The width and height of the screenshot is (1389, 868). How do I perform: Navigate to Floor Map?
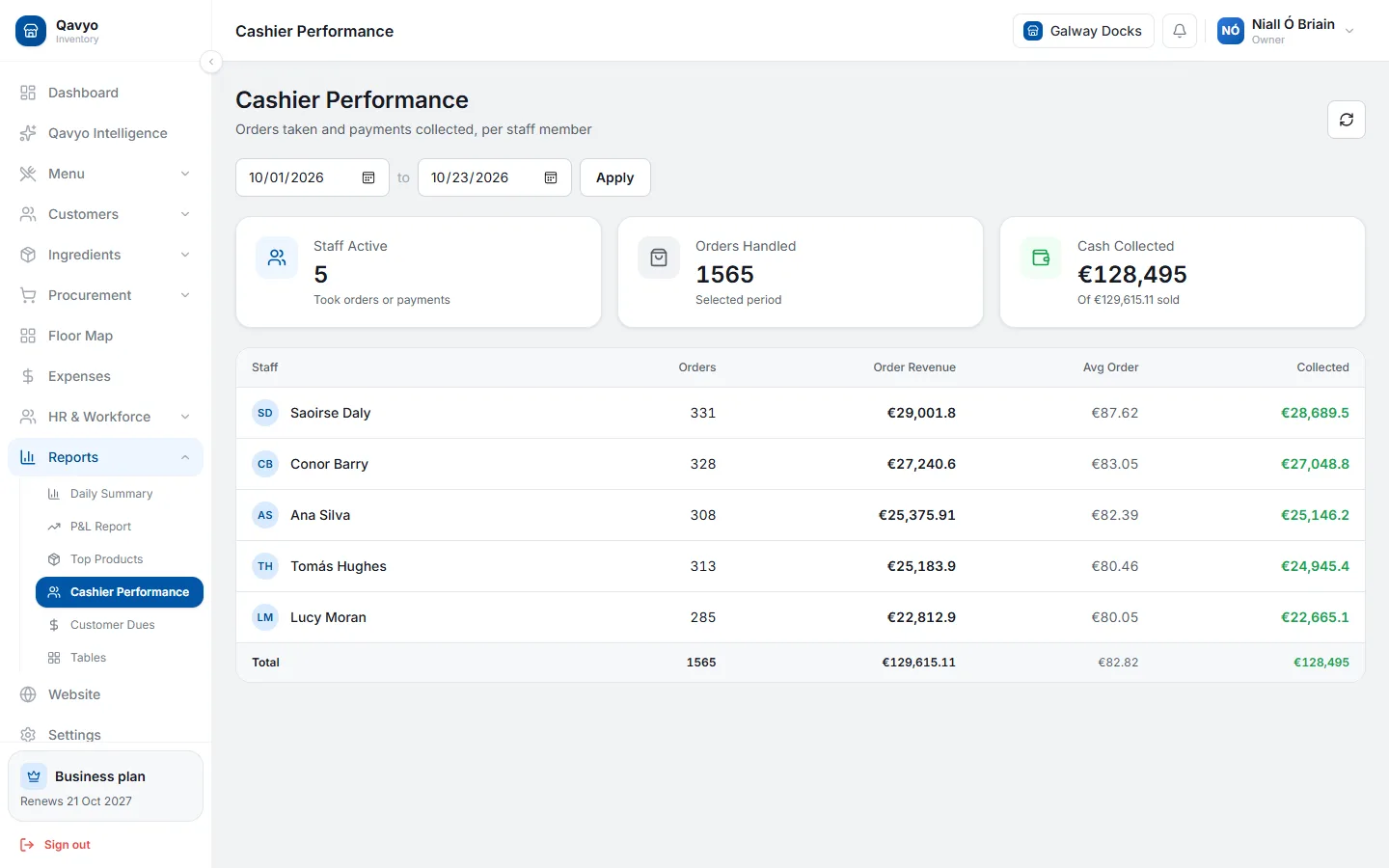(106, 336)
